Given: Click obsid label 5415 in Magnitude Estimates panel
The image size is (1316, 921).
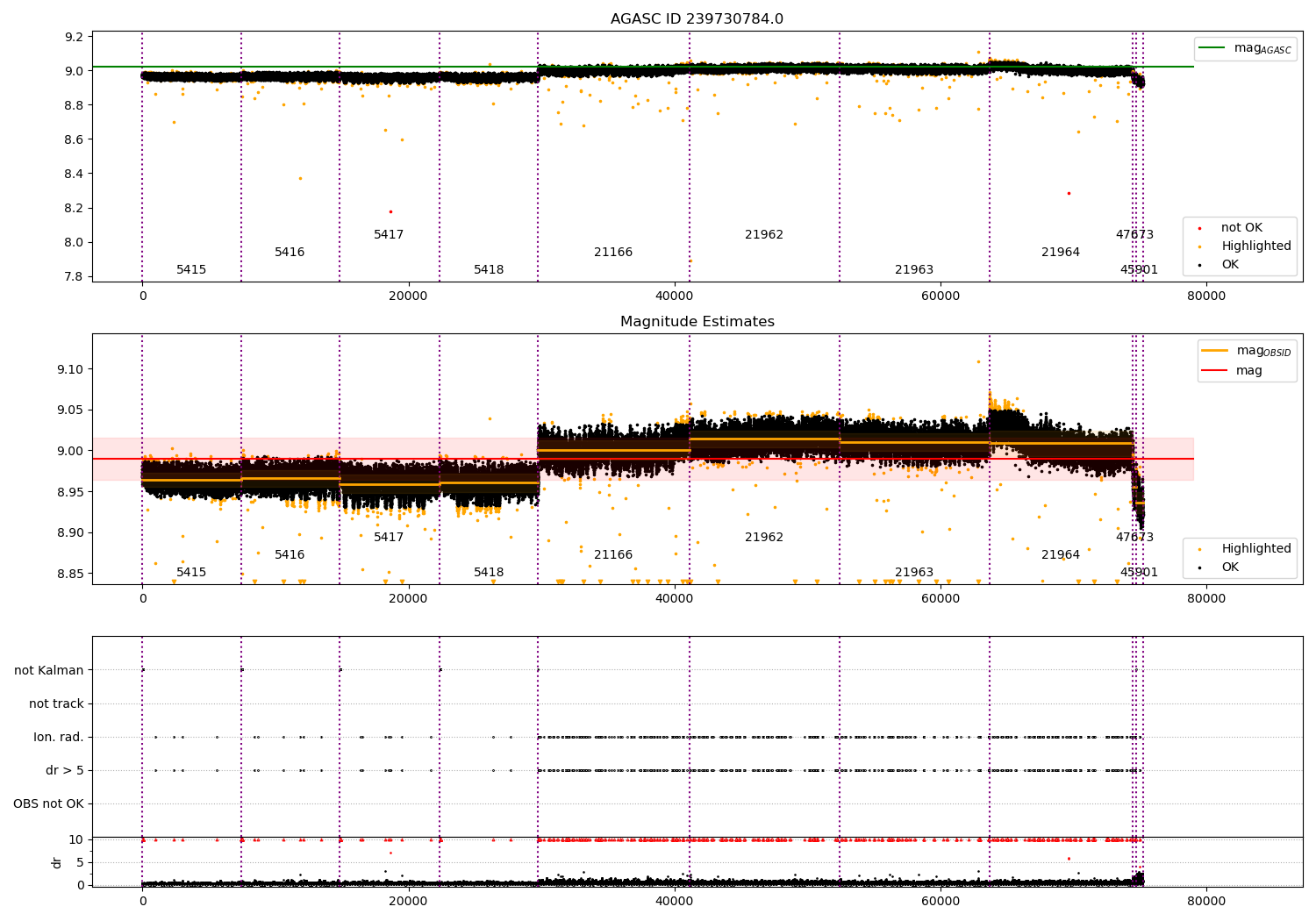Looking at the screenshot, I should pos(191,573).
